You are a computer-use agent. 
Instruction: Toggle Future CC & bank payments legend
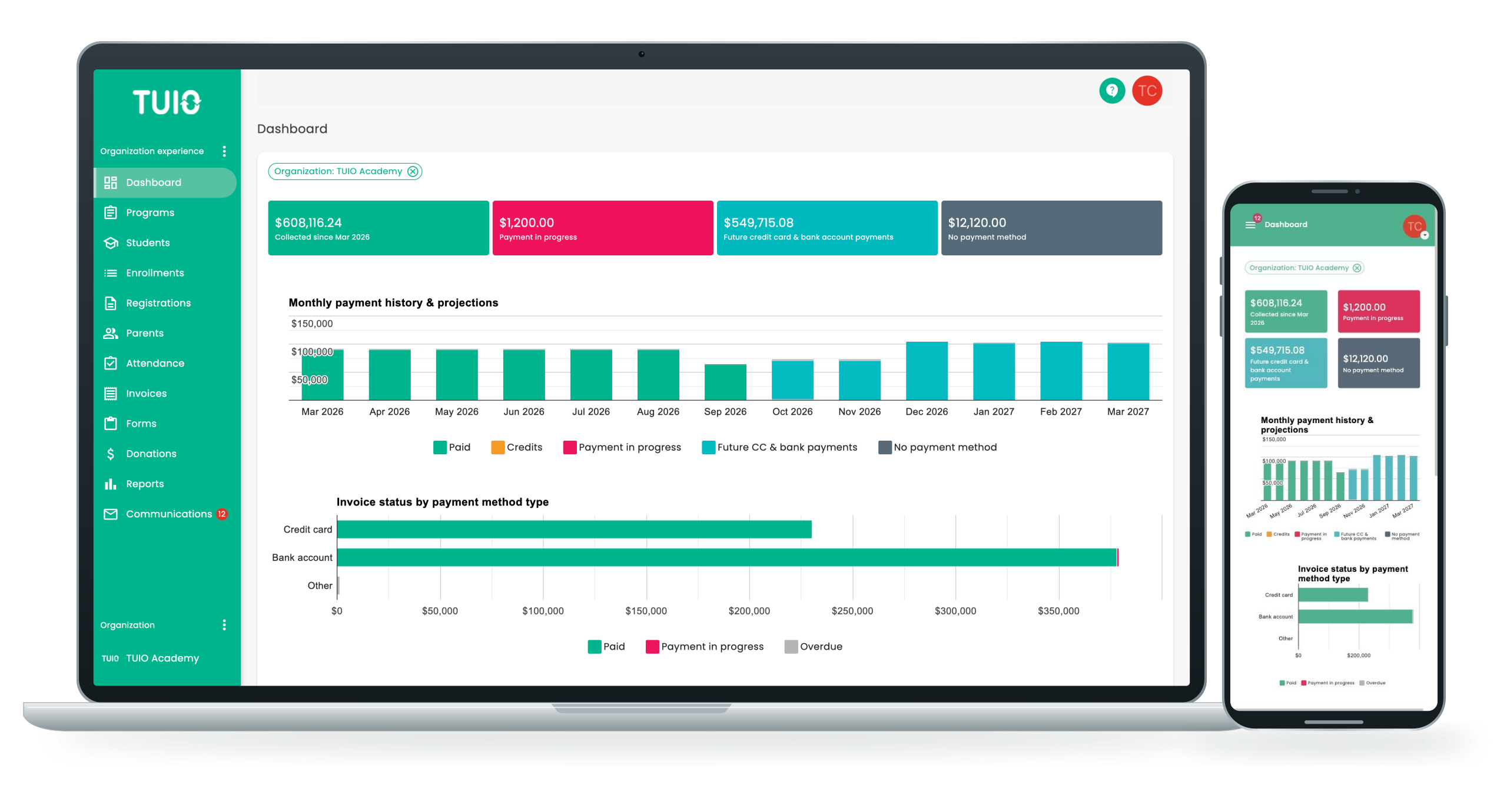[x=779, y=447]
